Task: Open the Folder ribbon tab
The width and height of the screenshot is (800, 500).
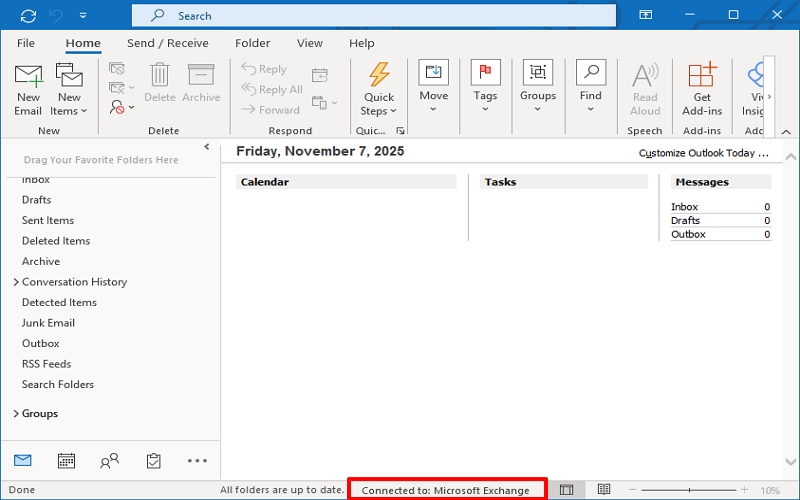Action: (253, 43)
